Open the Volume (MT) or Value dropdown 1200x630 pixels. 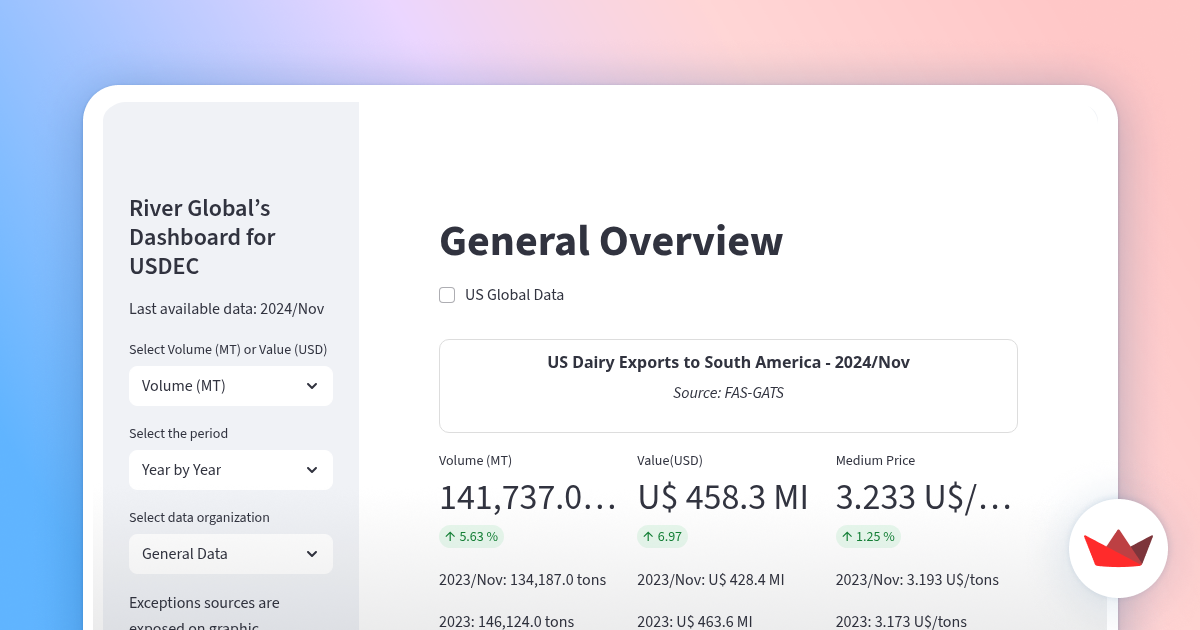click(x=230, y=385)
